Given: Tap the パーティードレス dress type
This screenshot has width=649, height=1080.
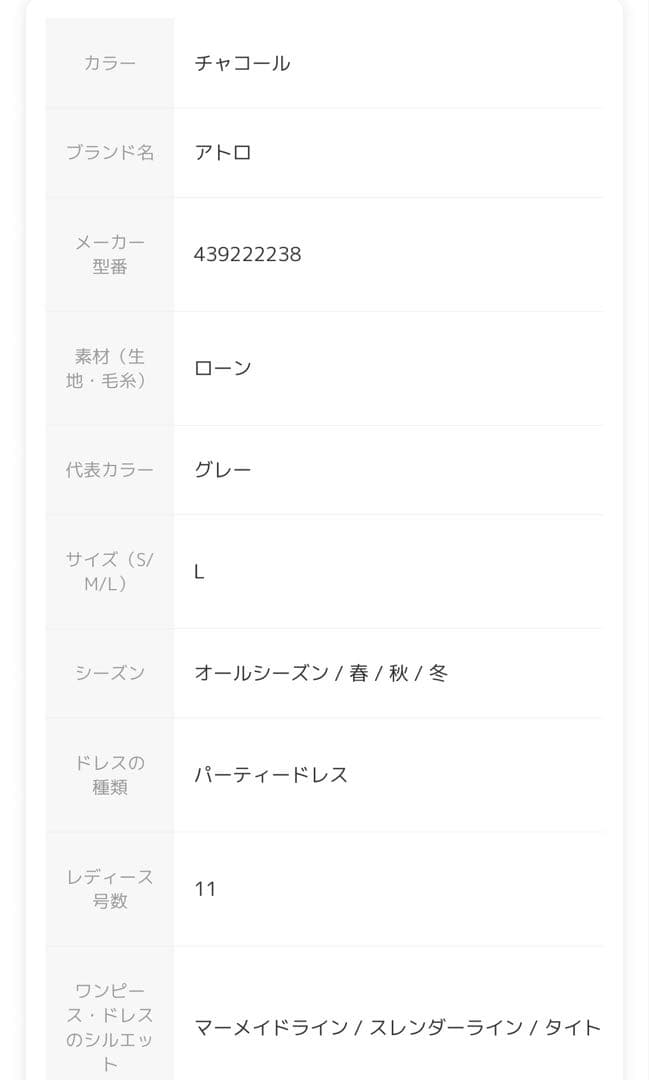Looking at the screenshot, I should click(271, 775).
